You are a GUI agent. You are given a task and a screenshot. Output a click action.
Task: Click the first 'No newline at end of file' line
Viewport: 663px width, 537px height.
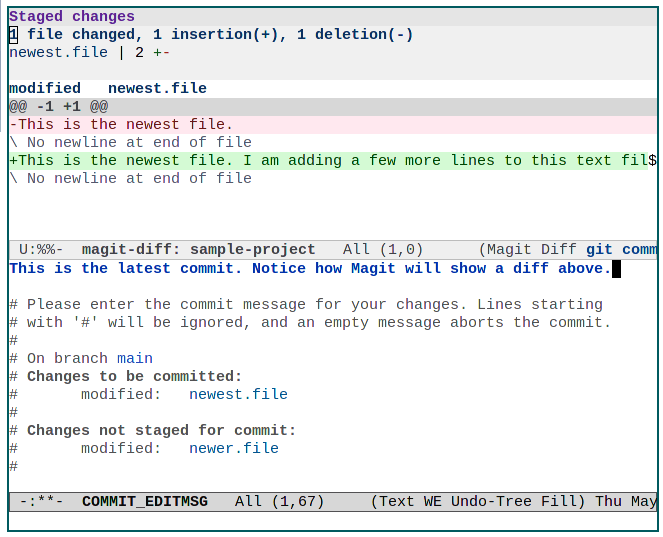pyautogui.click(x=130, y=142)
